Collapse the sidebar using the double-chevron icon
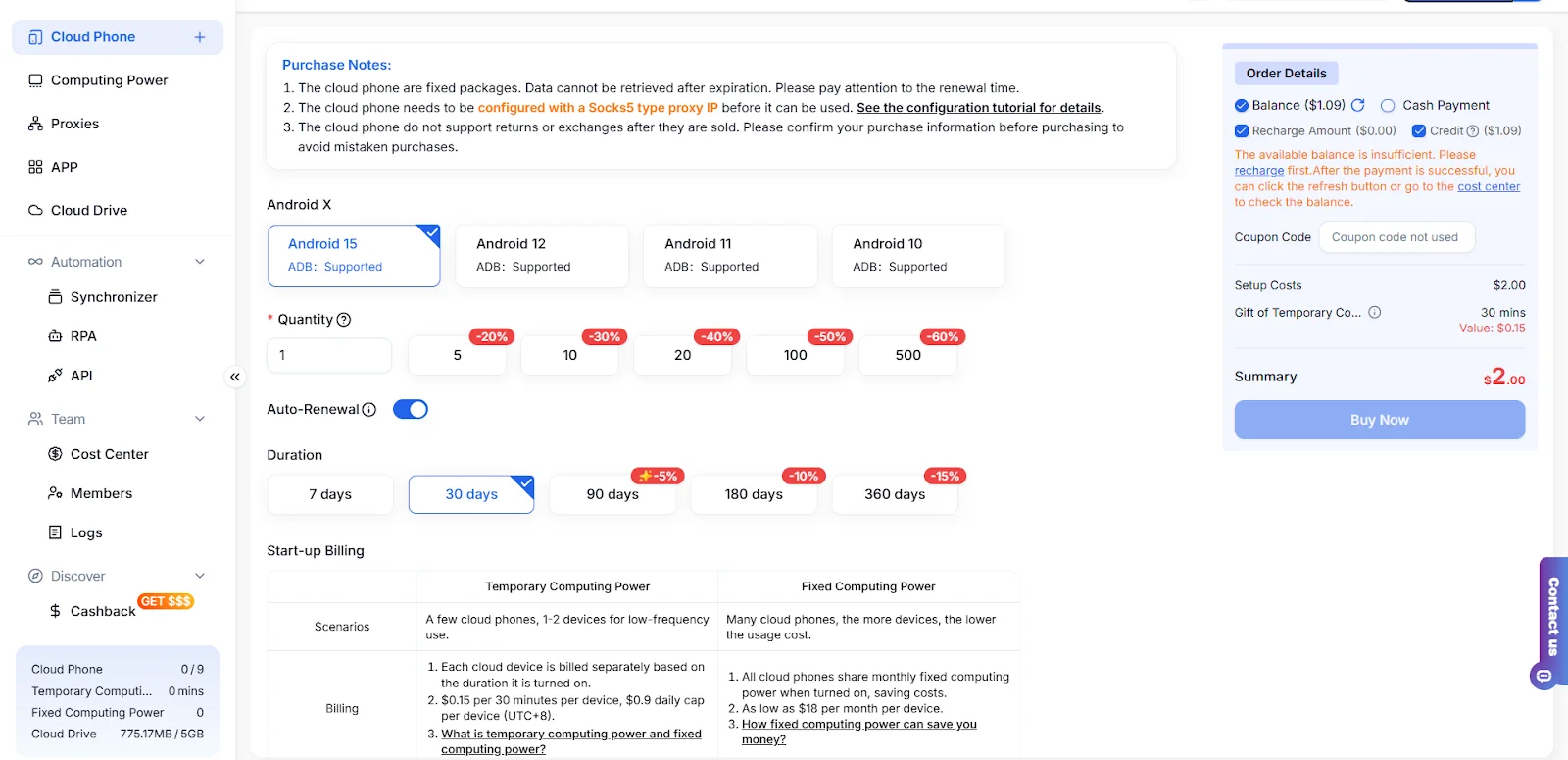Image resolution: width=1568 pixels, height=760 pixels. 235,377
